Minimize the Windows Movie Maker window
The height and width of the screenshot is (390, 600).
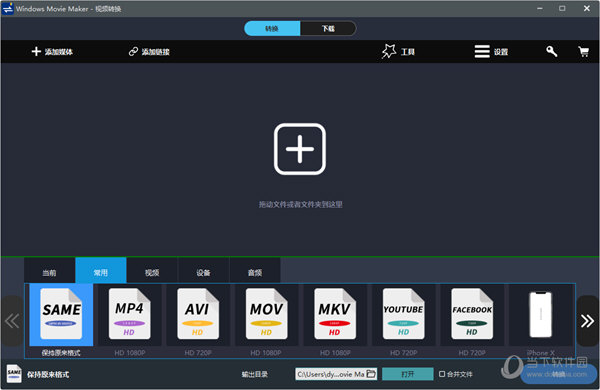540,8
